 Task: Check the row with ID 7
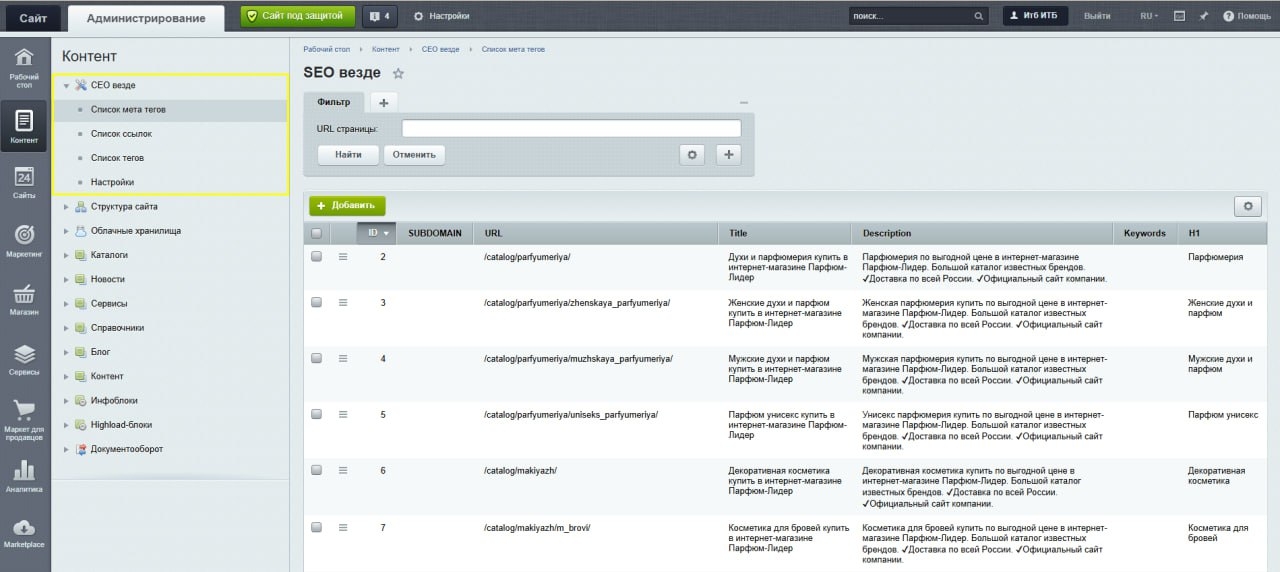317,527
